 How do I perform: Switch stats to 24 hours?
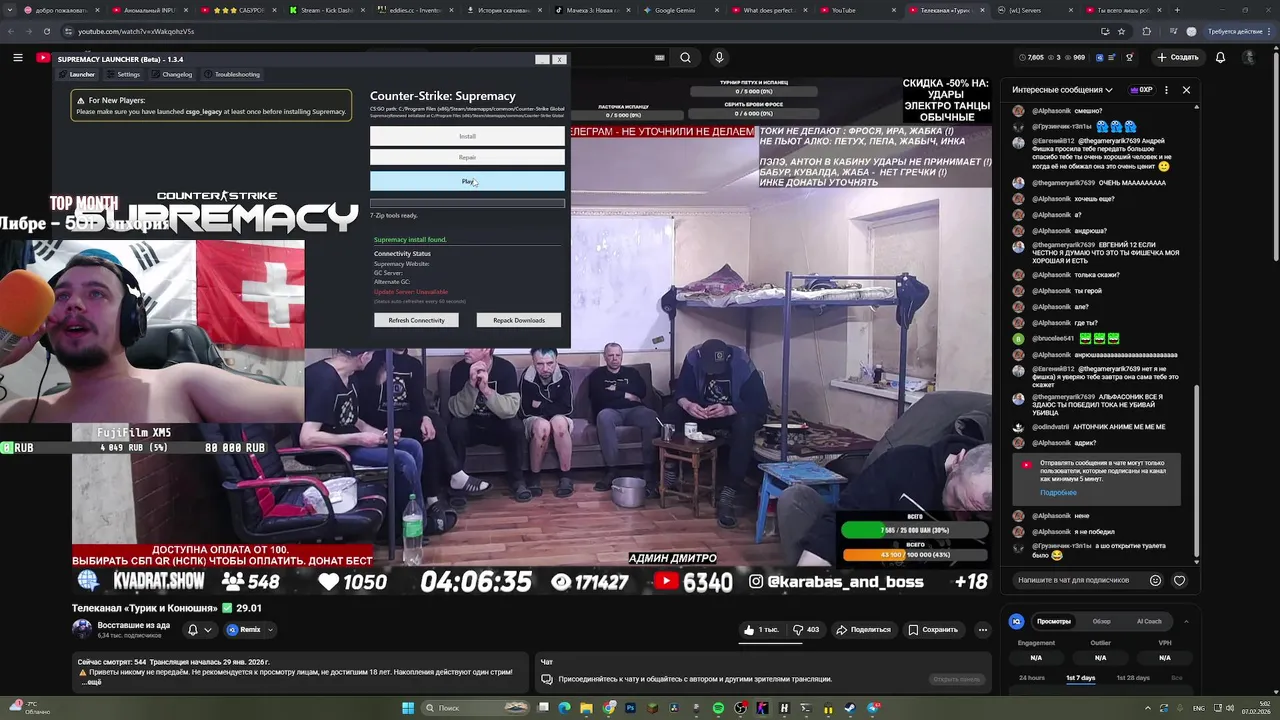coord(1032,678)
